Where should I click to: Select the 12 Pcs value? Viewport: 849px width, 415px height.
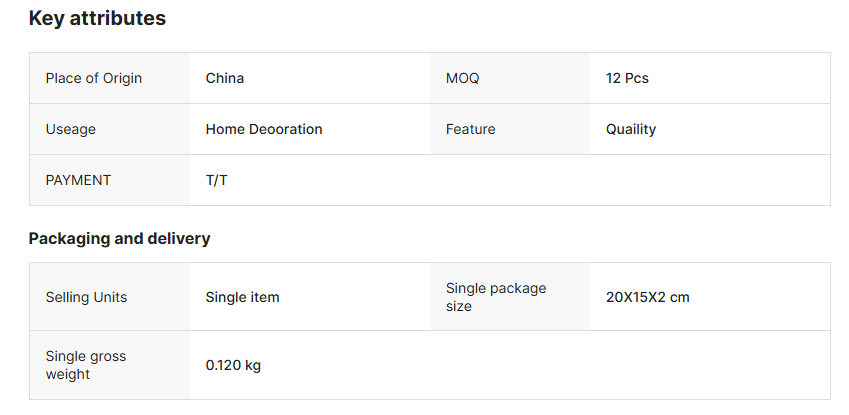(x=627, y=78)
